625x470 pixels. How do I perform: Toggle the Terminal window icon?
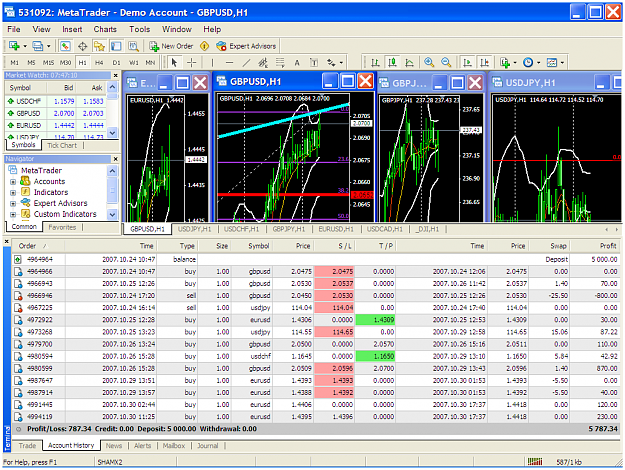point(116,46)
